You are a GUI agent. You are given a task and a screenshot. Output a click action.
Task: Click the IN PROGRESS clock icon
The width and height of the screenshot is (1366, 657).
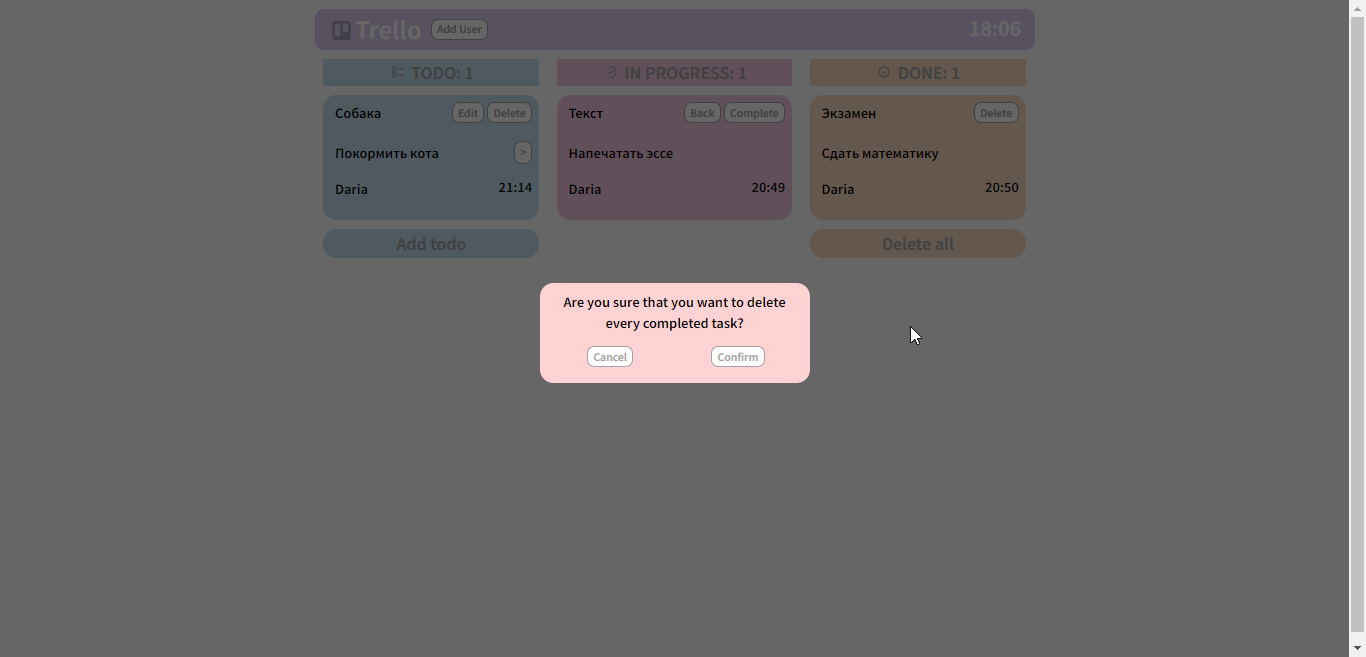[612, 72]
